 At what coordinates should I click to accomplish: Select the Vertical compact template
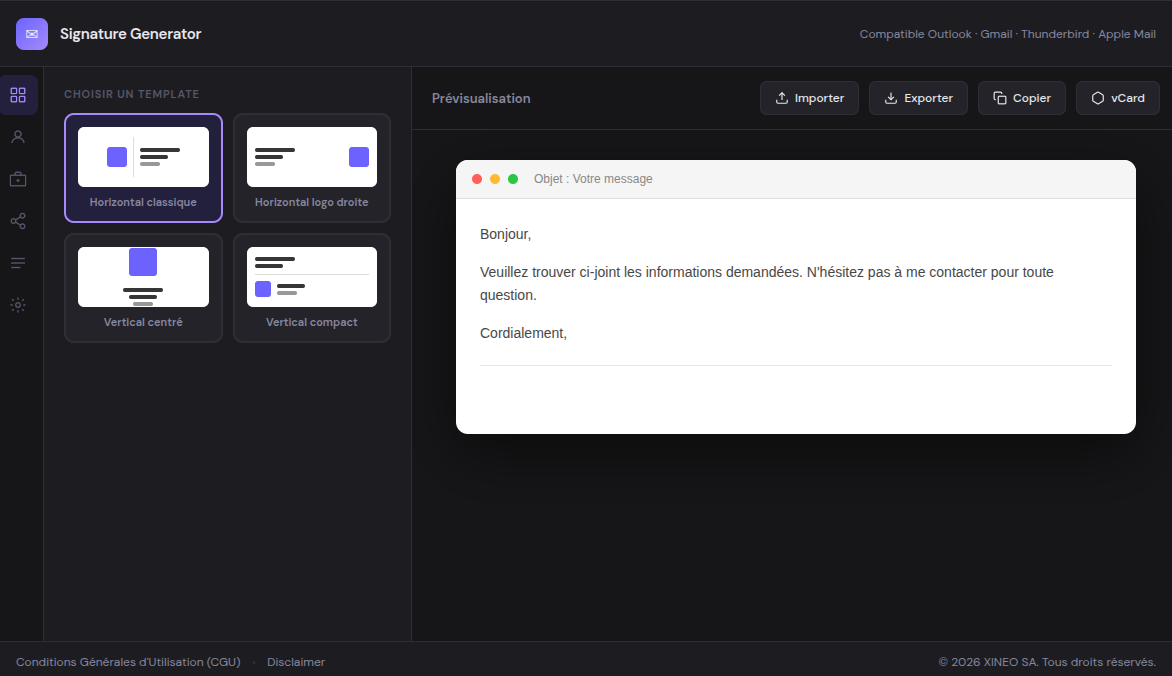[x=312, y=288]
